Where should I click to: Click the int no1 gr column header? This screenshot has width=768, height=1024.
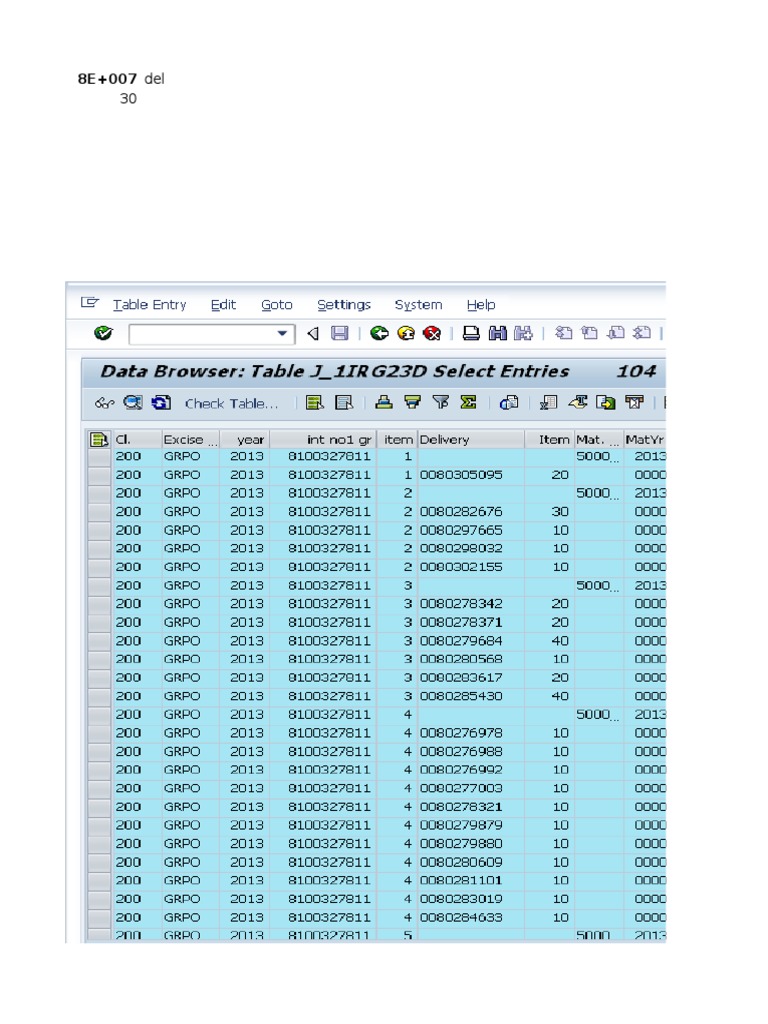[323, 440]
